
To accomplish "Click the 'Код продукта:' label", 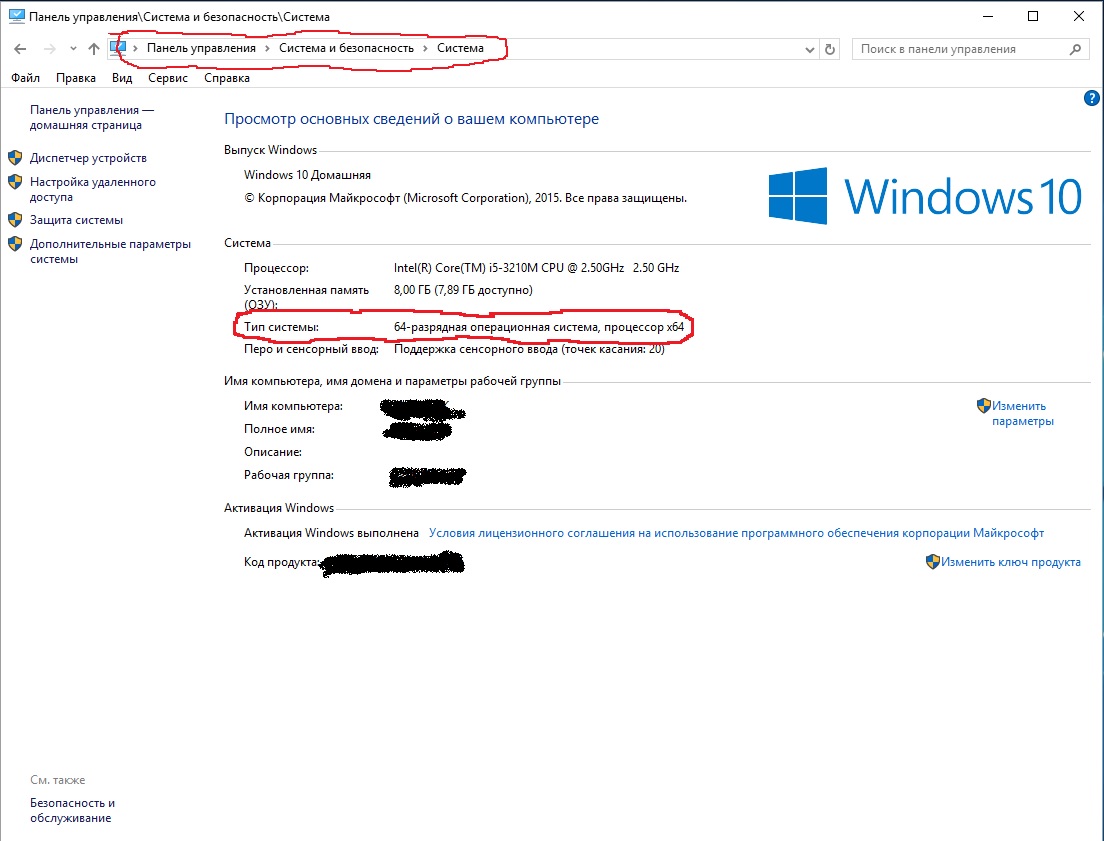I will pyautogui.click(x=281, y=562).
